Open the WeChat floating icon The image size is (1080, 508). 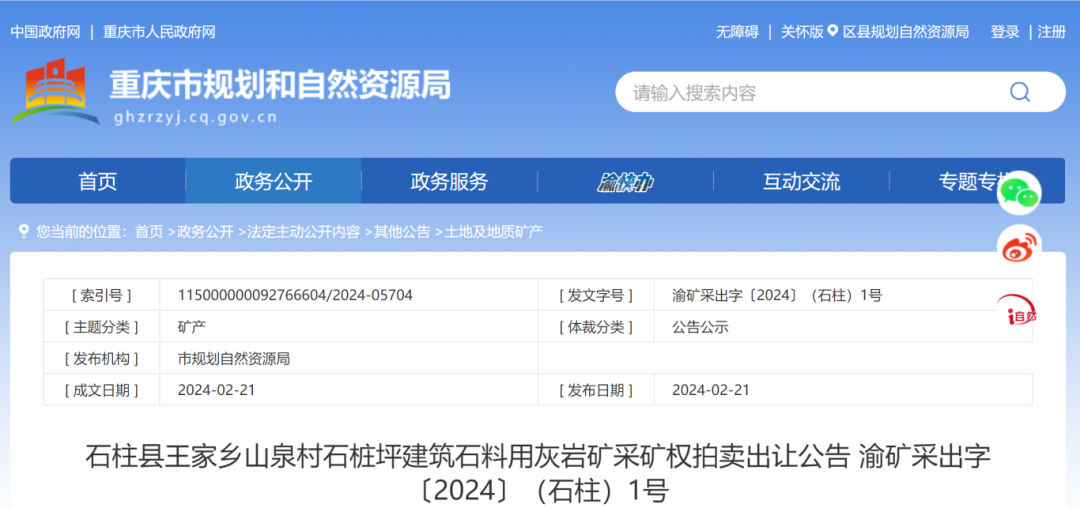(1020, 192)
